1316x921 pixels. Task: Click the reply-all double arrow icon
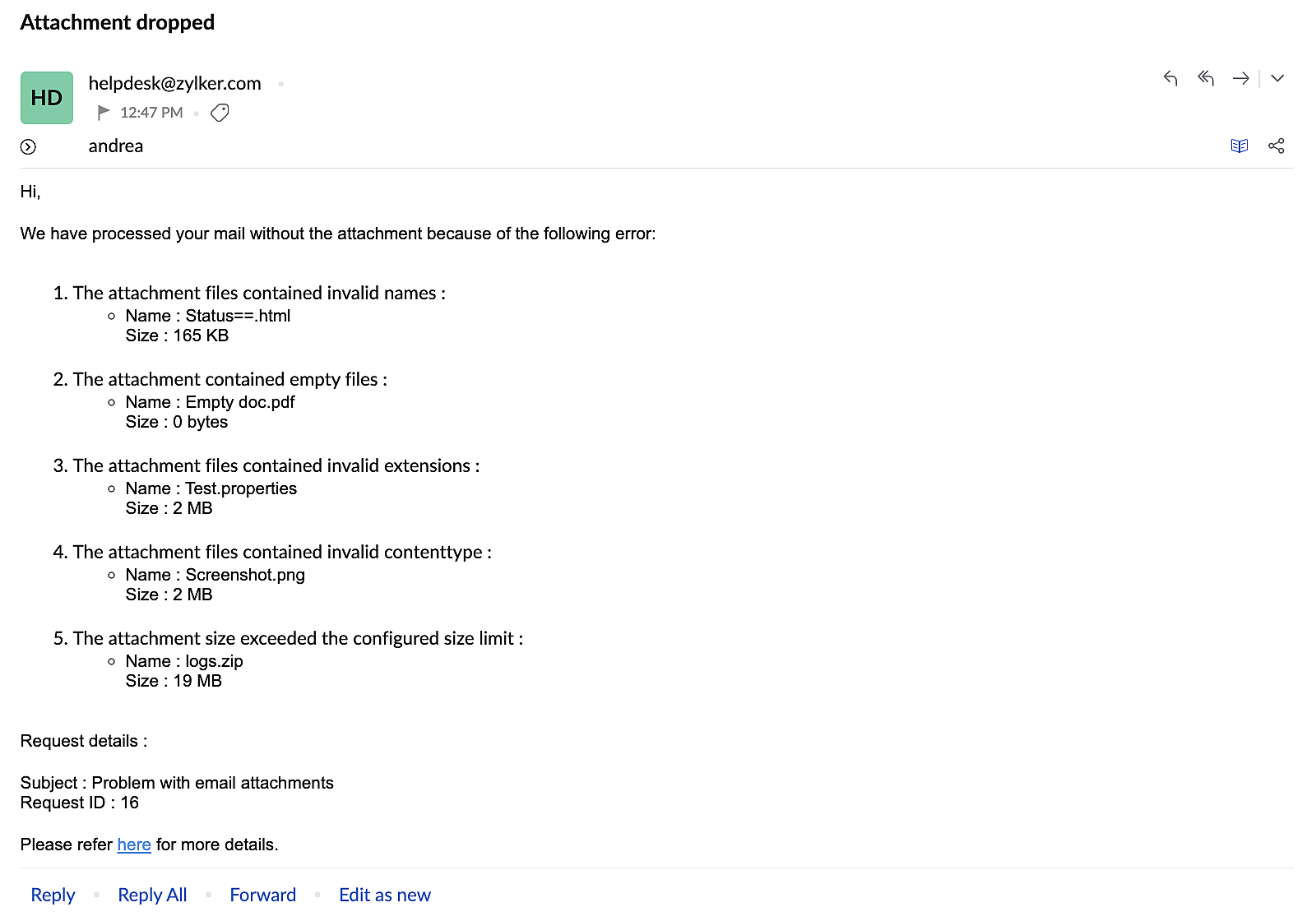pos(1206,78)
